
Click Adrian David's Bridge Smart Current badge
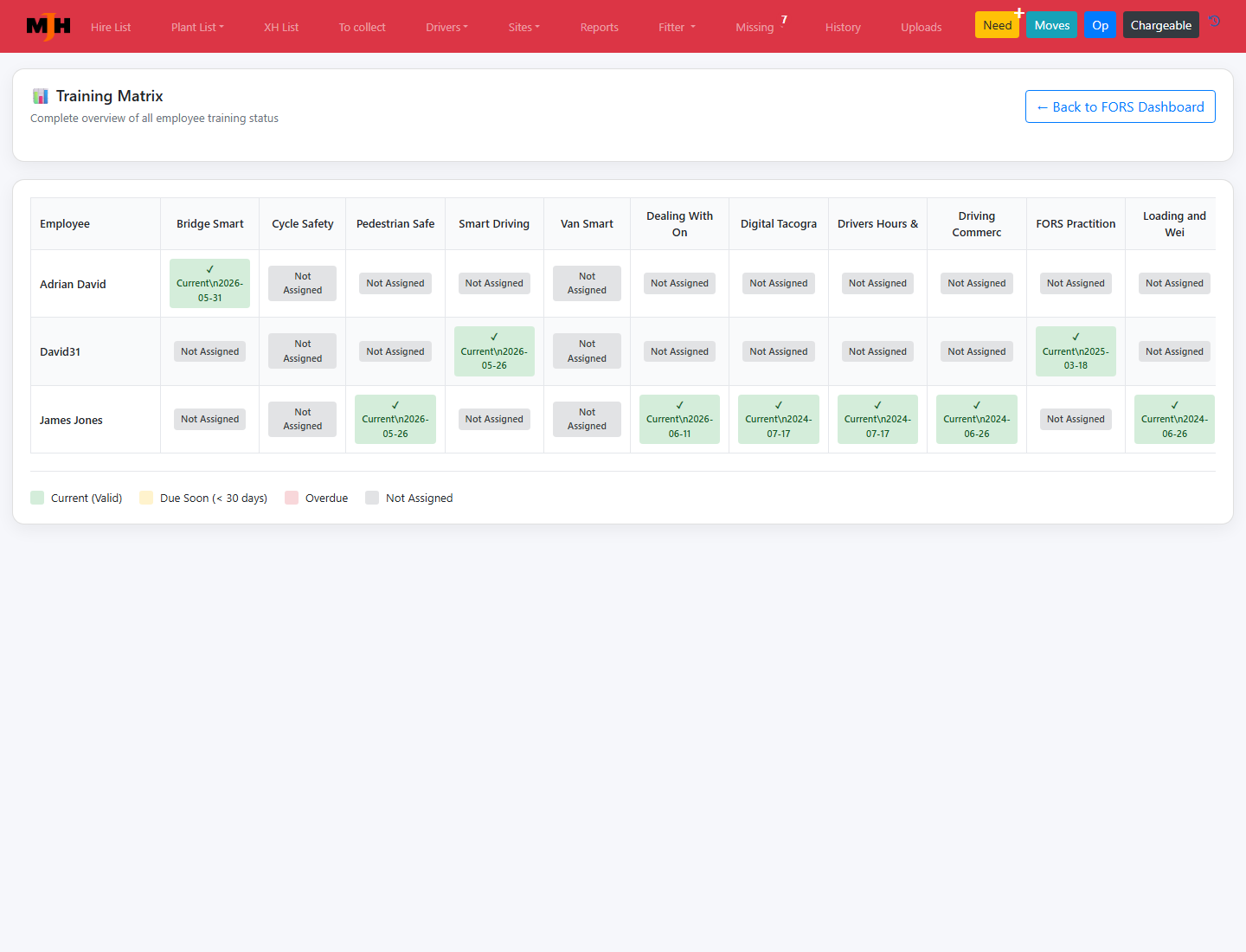(210, 283)
